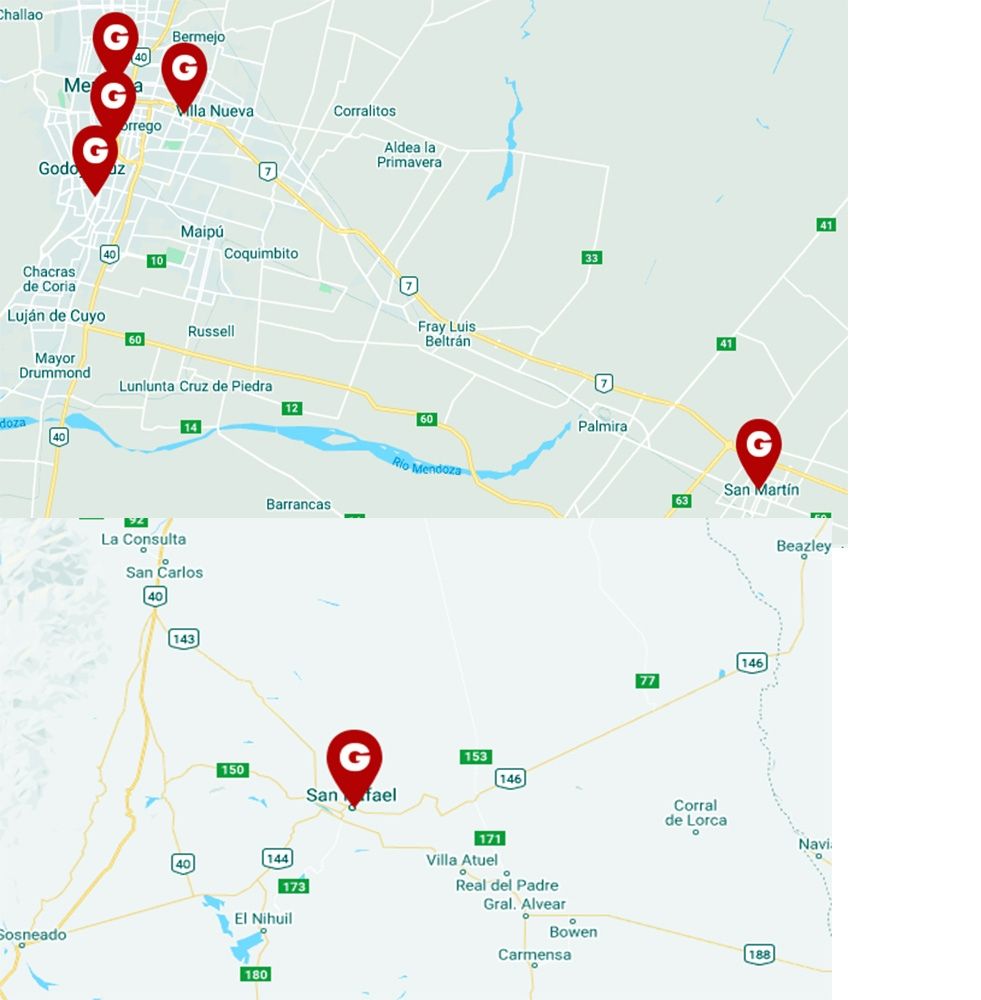Select the Gral. Alvear label

(524, 904)
